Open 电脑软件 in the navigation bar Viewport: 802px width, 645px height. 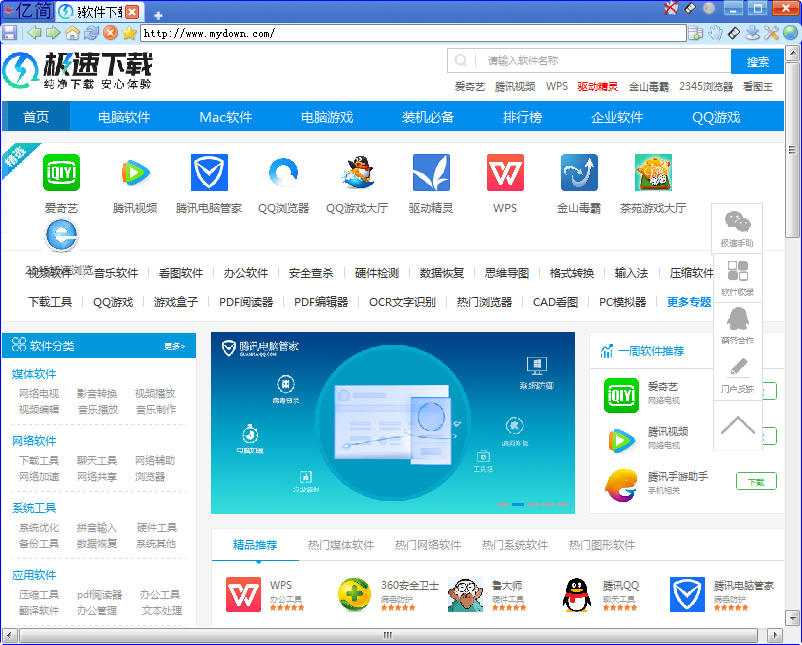coord(124,117)
